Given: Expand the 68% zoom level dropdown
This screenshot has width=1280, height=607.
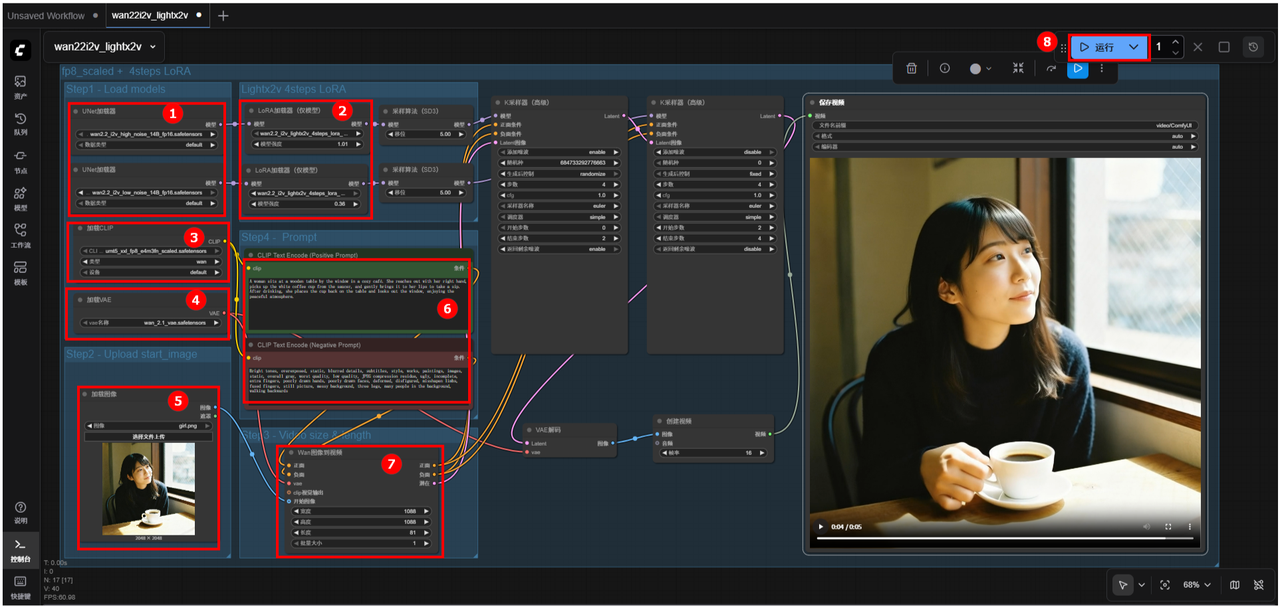Looking at the screenshot, I should click(x=1198, y=585).
